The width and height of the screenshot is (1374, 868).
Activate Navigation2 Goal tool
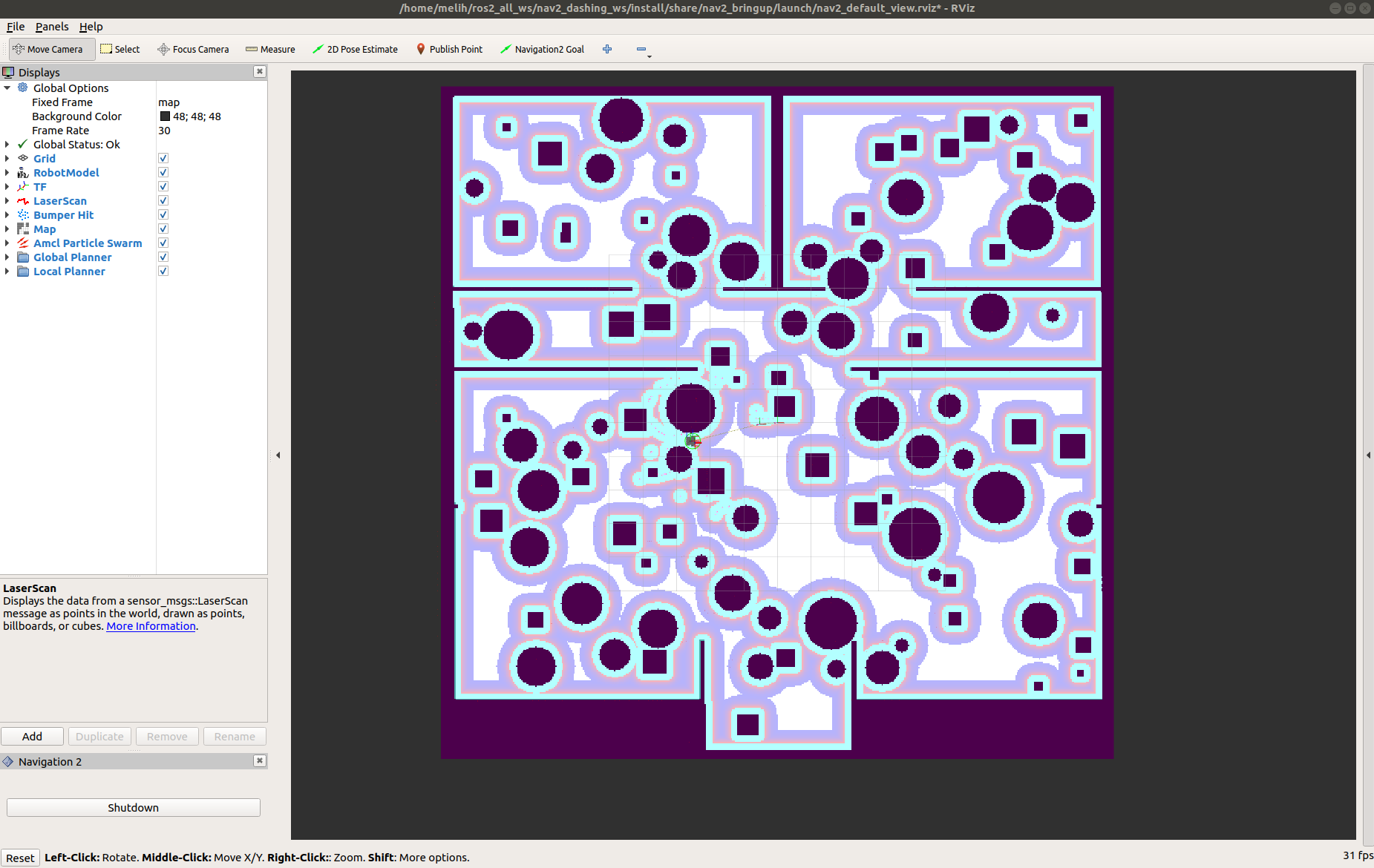tap(542, 49)
